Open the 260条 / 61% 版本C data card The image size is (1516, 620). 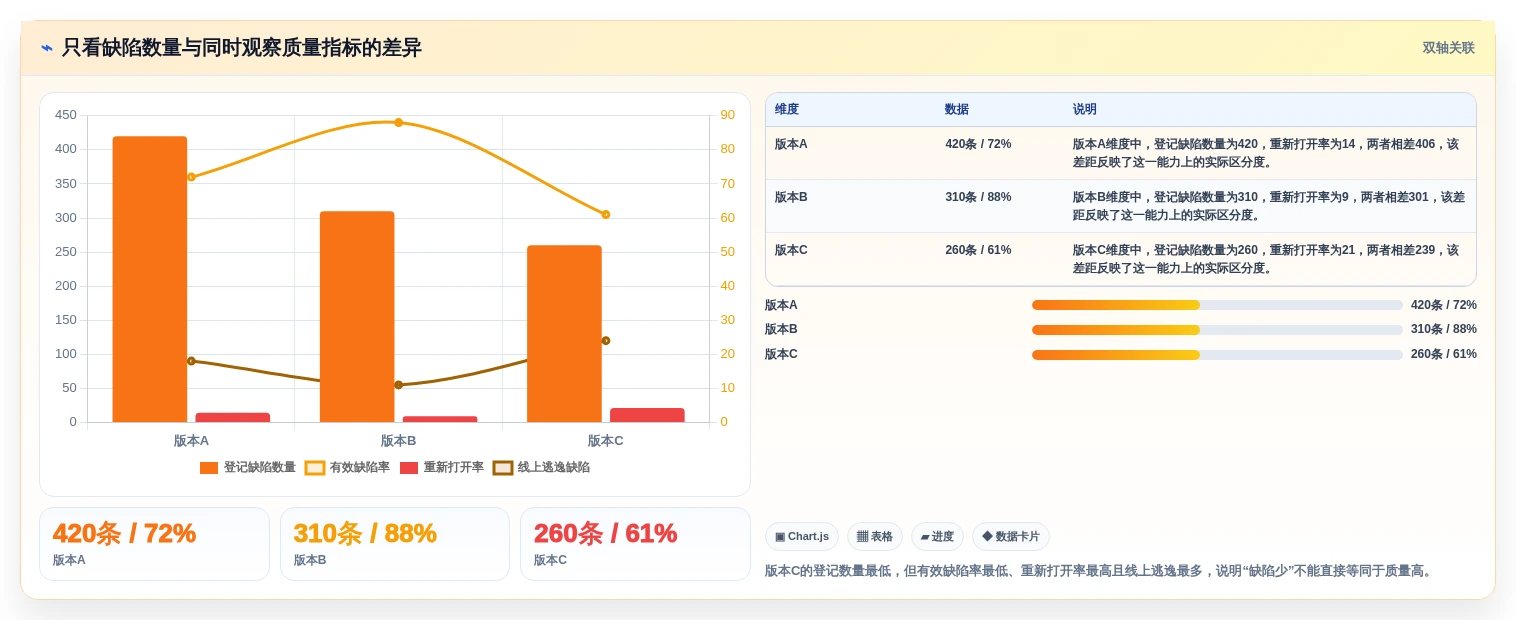click(x=635, y=544)
